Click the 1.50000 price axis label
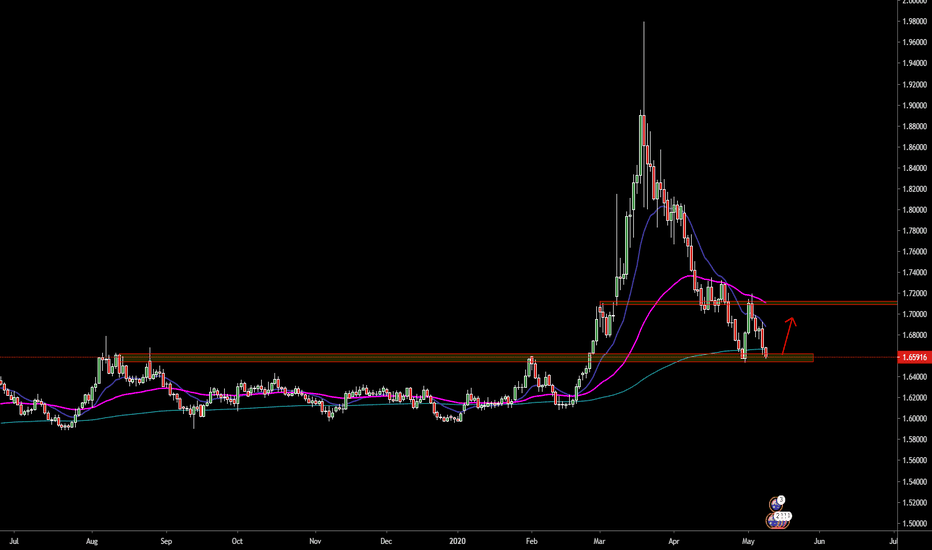Screen dimensions: 932x550 [x=914, y=524]
